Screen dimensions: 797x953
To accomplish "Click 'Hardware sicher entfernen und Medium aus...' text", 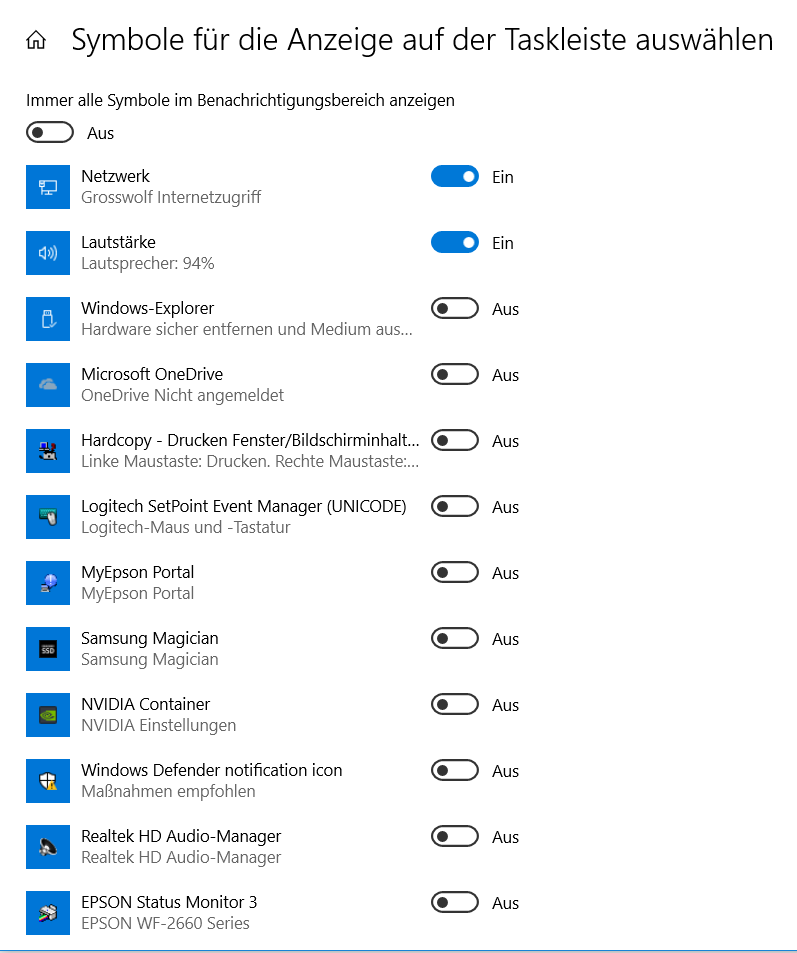I will click(247, 329).
